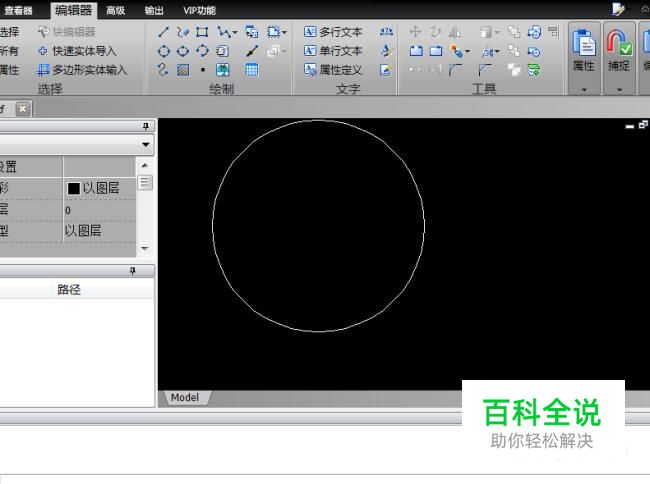Image resolution: width=650 pixels, height=484 pixels.
Task: Select the Model layout tab
Action: tap(184, 397)
